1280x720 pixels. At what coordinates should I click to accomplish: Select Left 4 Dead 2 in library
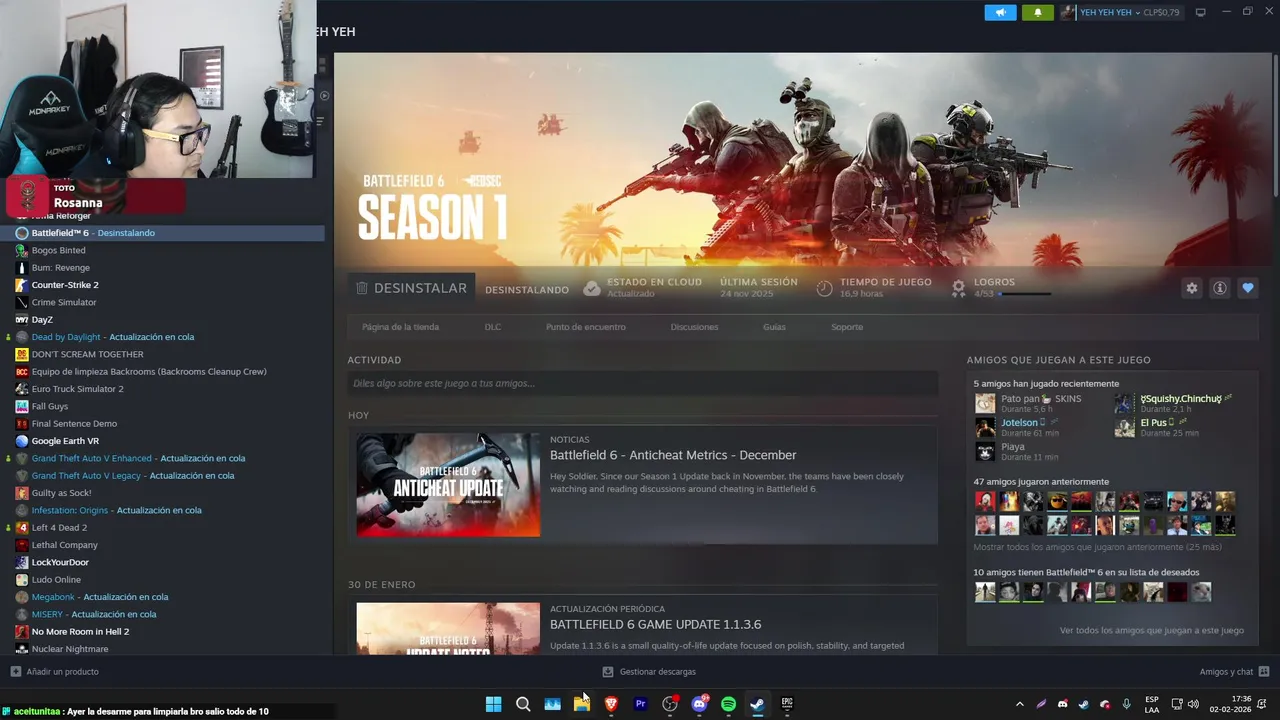(x=162, y=527)
